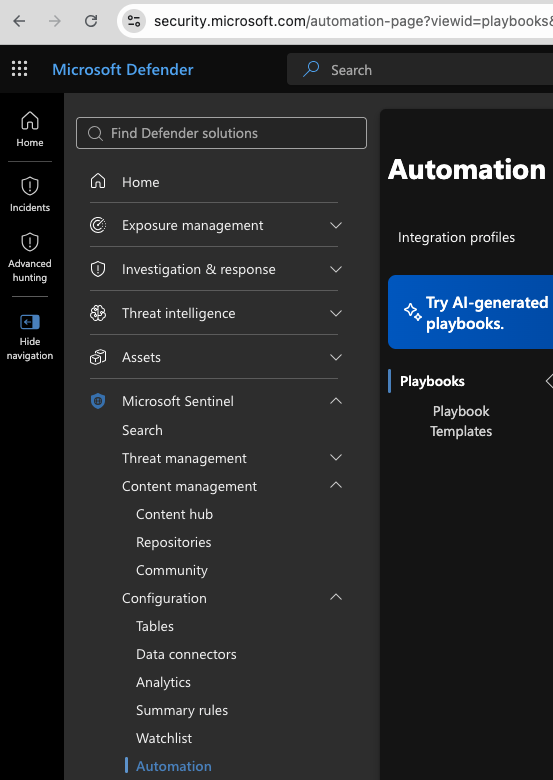Open Content hub

(x=175, y=514)
